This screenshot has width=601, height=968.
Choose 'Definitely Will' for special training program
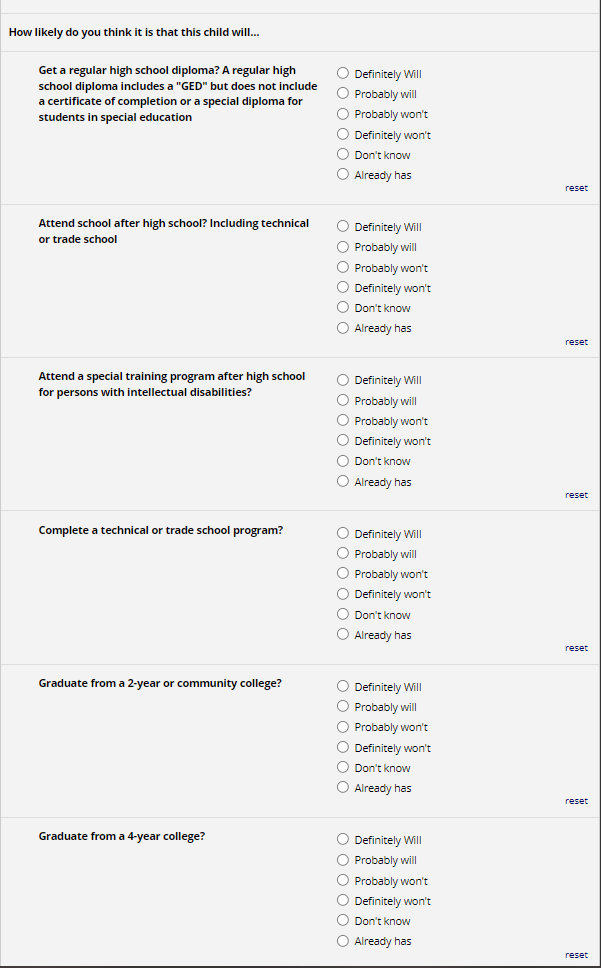click(x=343, y=380)
